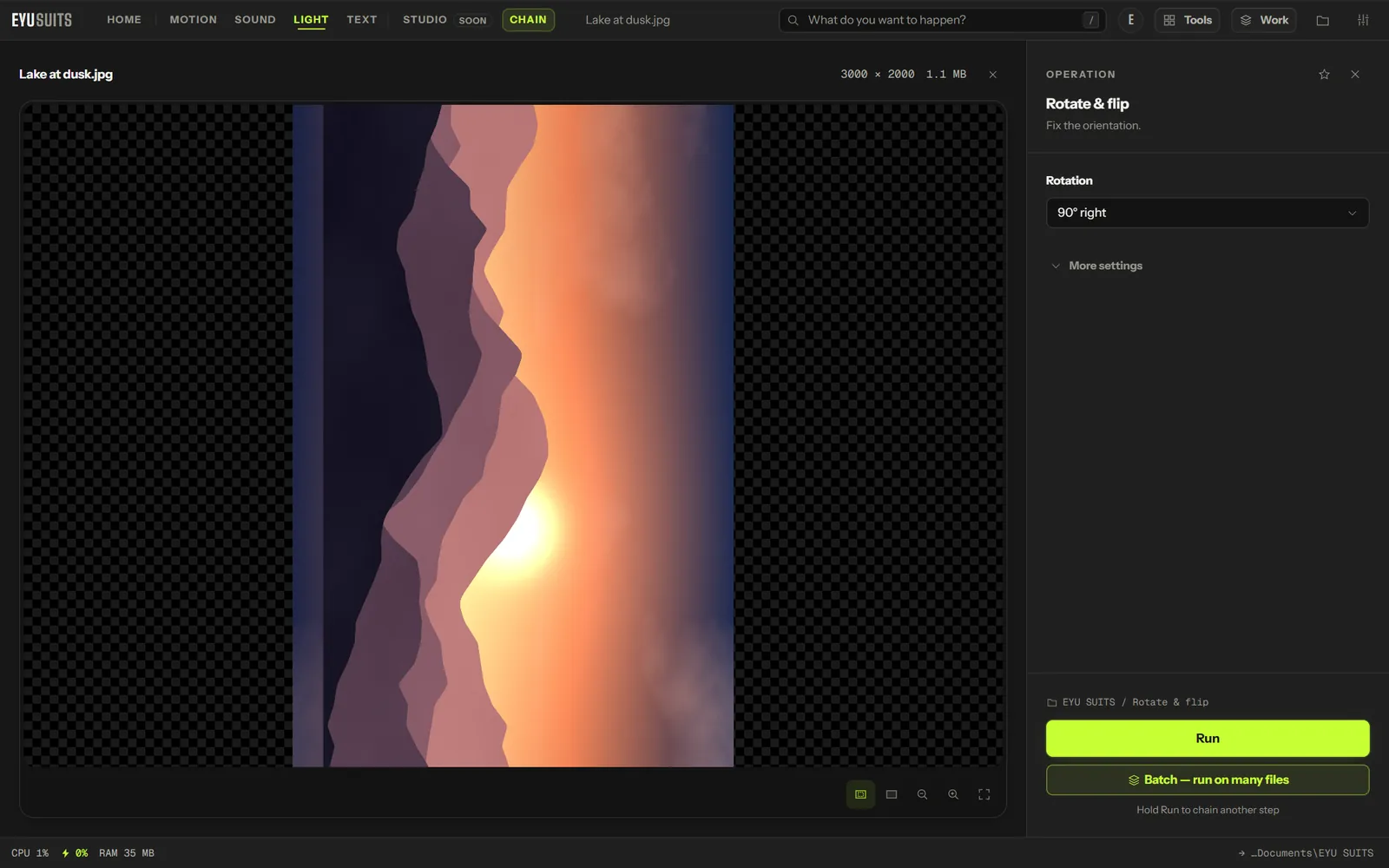Click the rotated lake sunset image preview
1389x868 pixels.
[513, 436]
